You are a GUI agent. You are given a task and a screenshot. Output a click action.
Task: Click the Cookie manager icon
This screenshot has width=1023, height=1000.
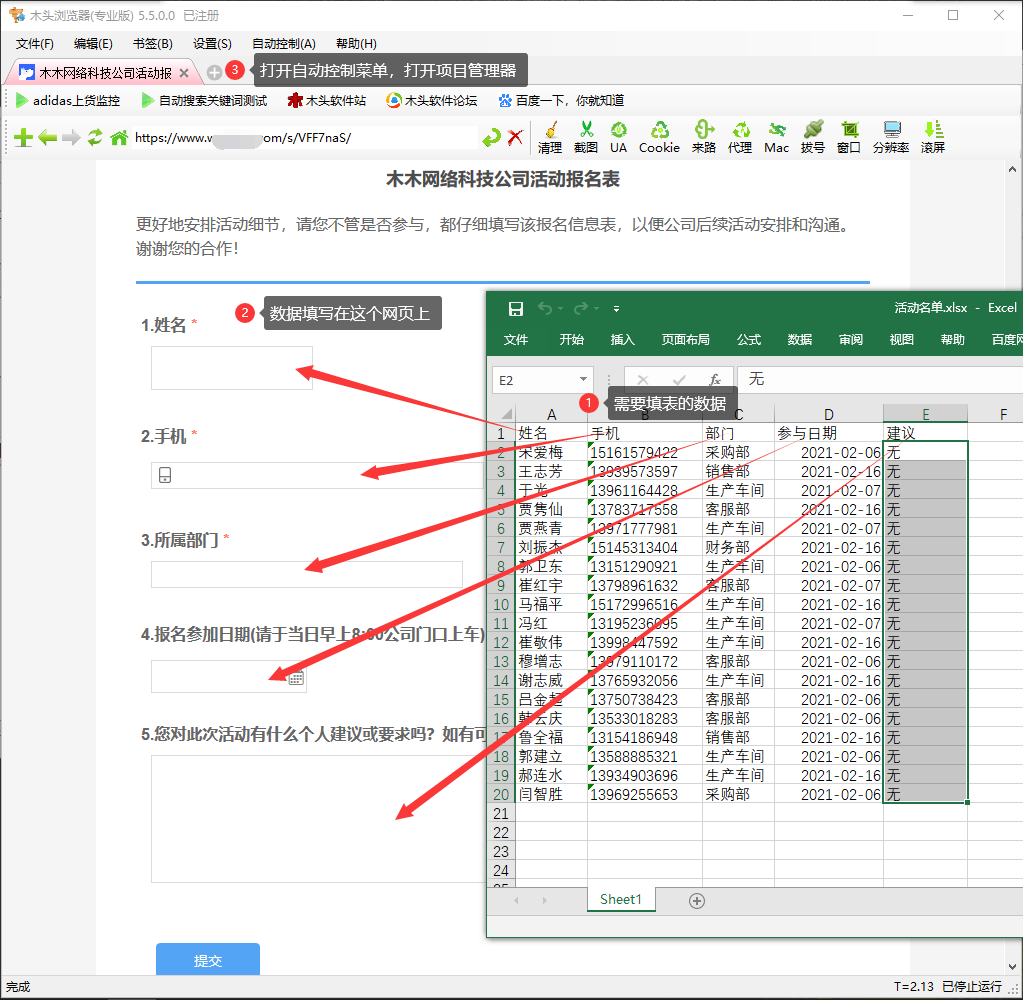pyautogui.click(x=661, y=137)
